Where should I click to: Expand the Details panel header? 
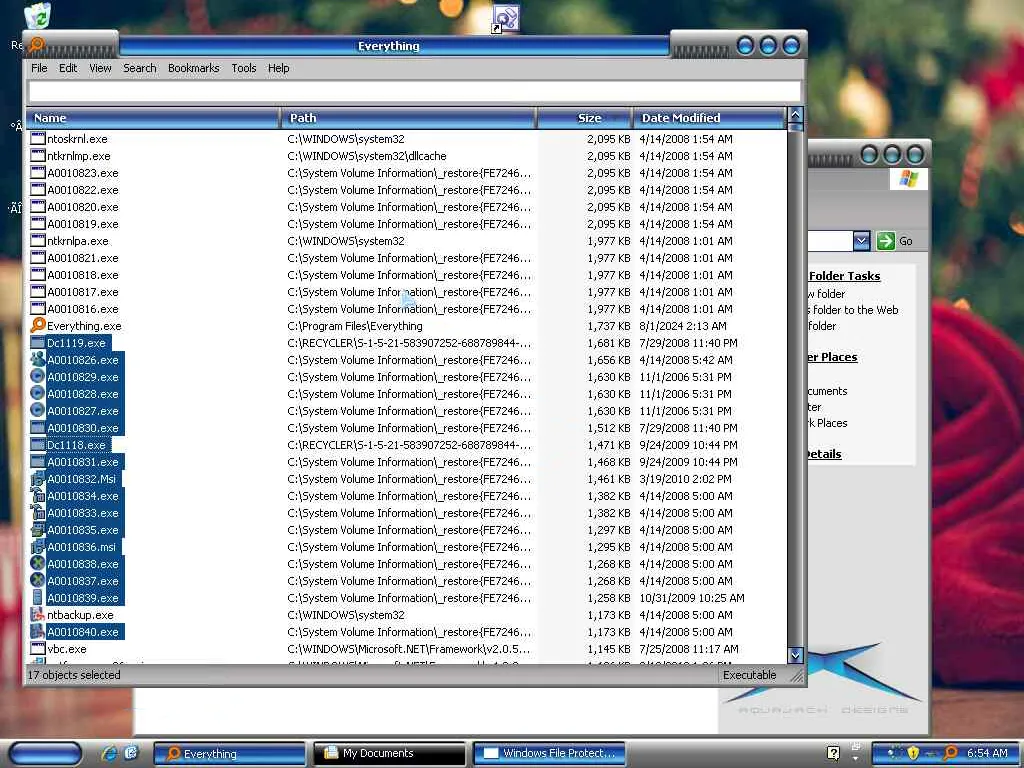[825, 454]
